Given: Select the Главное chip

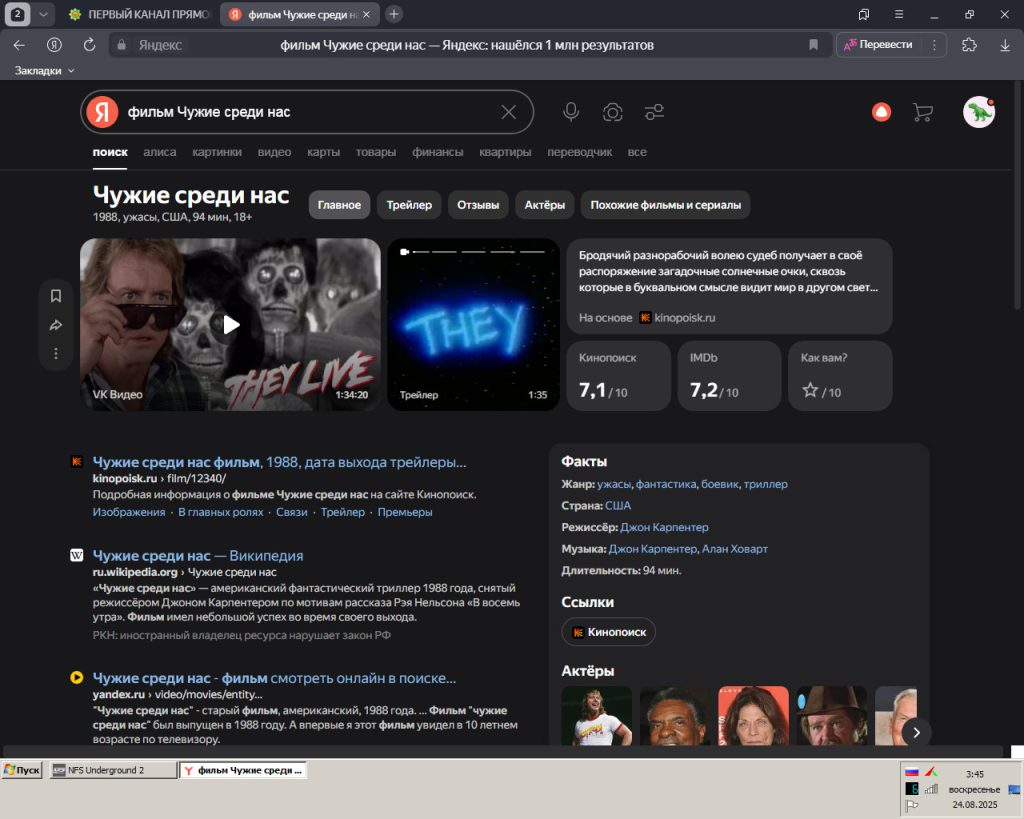Looking at the screenshot, I should tap(339, 205).
